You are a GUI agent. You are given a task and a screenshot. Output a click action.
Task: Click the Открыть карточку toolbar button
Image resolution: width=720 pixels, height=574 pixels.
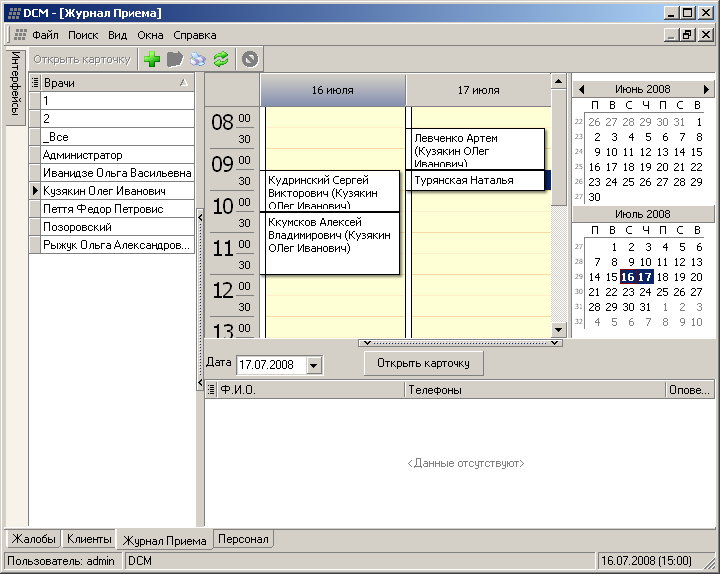click(x=82, y=59)
